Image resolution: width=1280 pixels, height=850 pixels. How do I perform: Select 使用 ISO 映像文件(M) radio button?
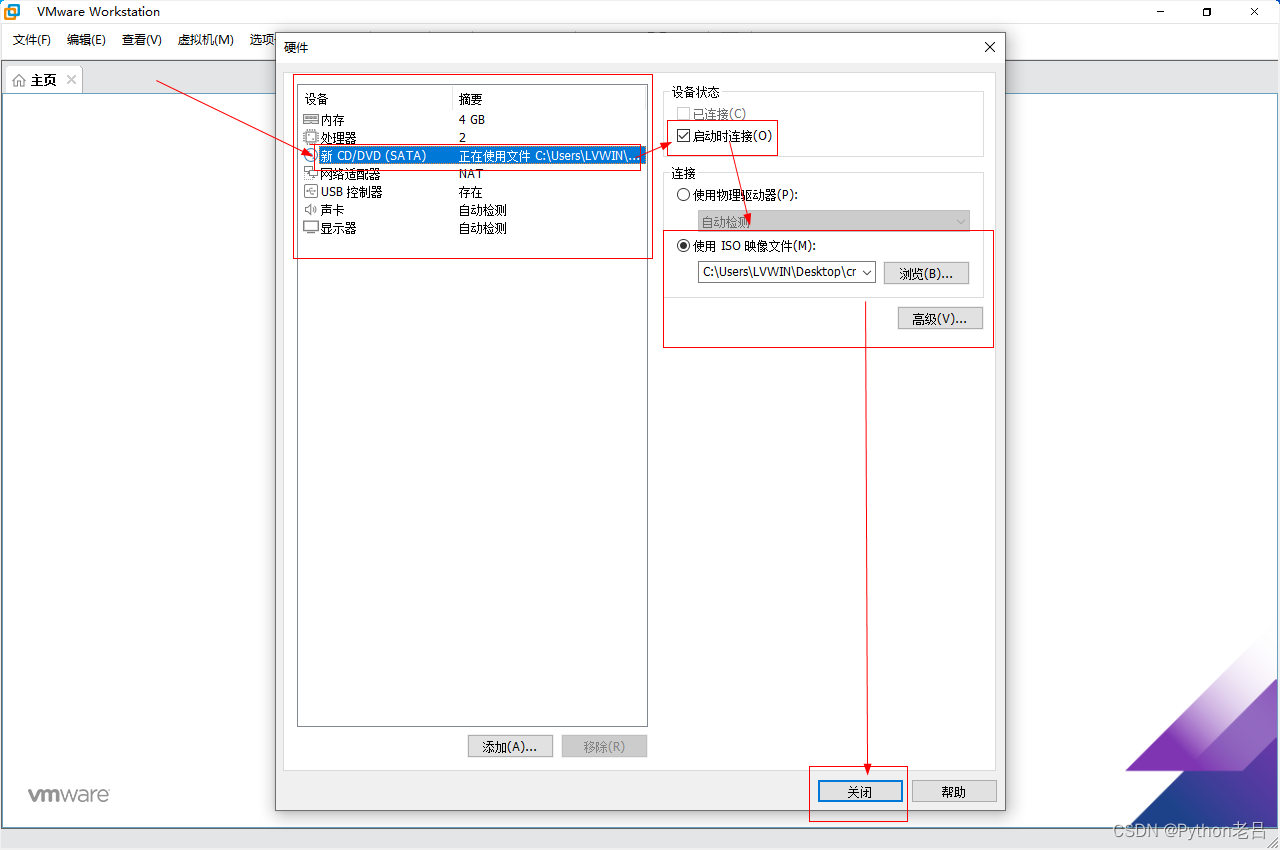(x=684, y=246)
